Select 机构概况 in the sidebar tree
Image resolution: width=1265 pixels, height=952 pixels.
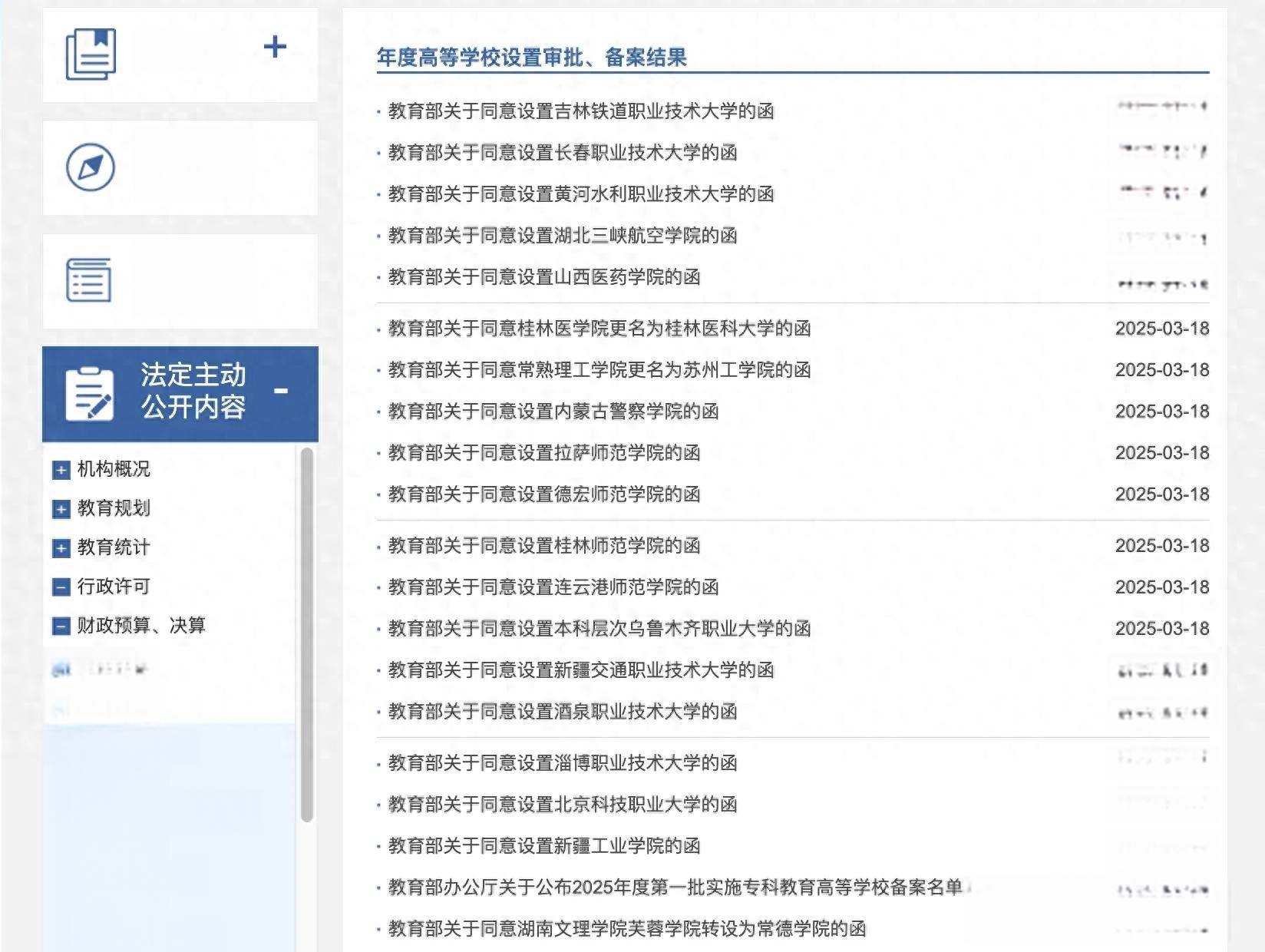pyautogui.click(x=114, y=469)
